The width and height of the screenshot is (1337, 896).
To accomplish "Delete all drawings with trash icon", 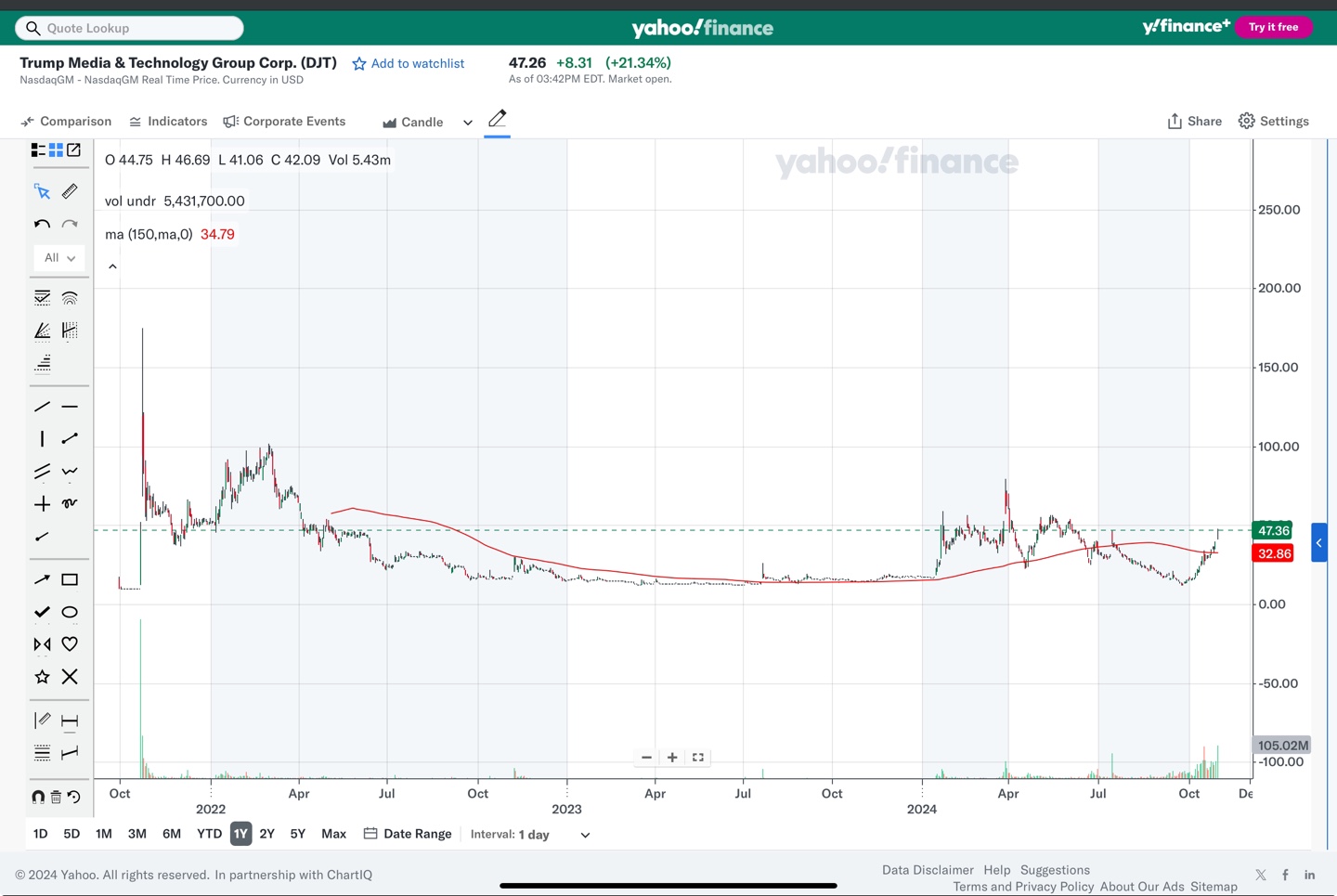I will click(x=56, y=797).
